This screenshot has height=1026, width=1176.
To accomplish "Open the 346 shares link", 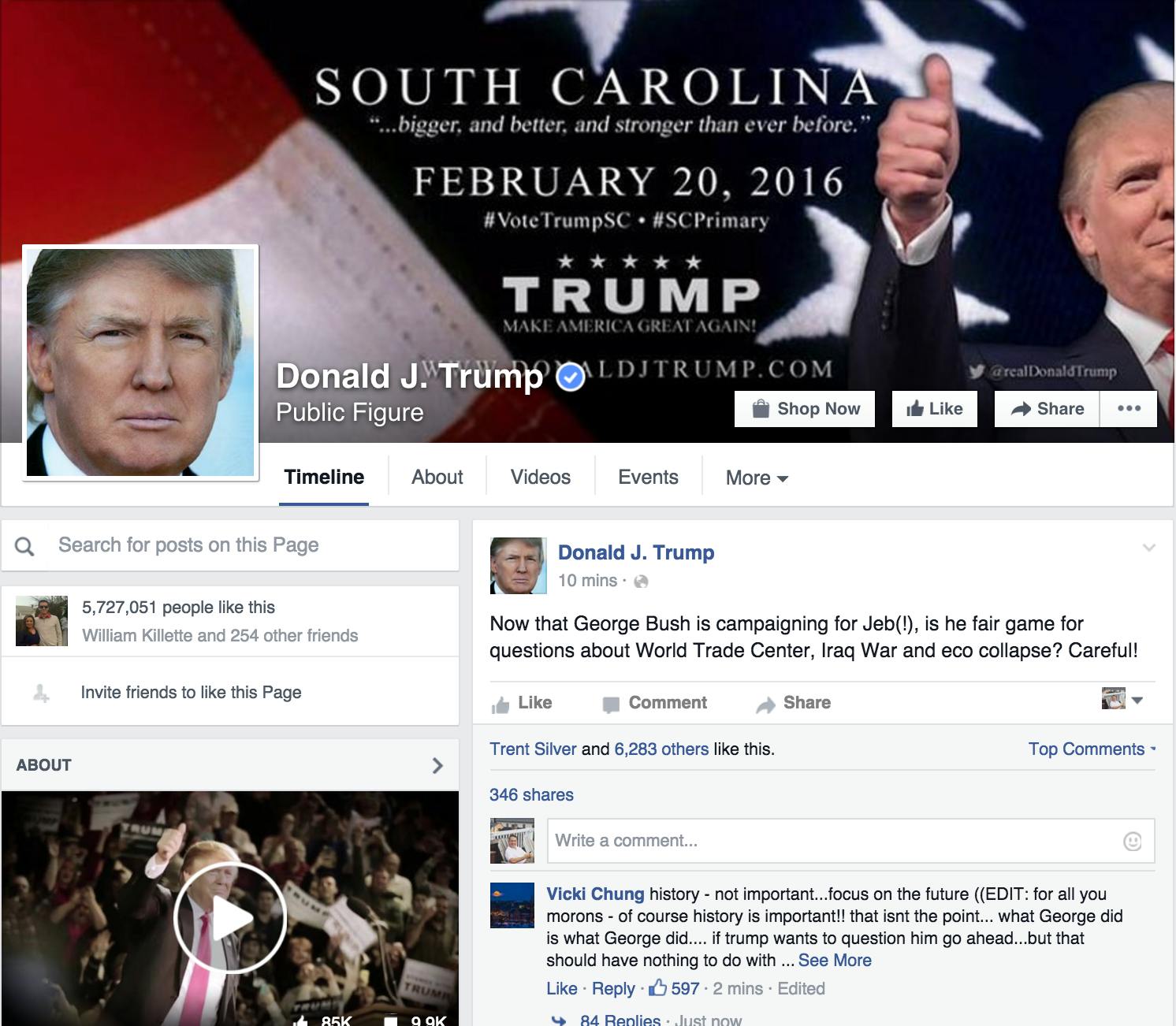I will (x=531, y=795).
